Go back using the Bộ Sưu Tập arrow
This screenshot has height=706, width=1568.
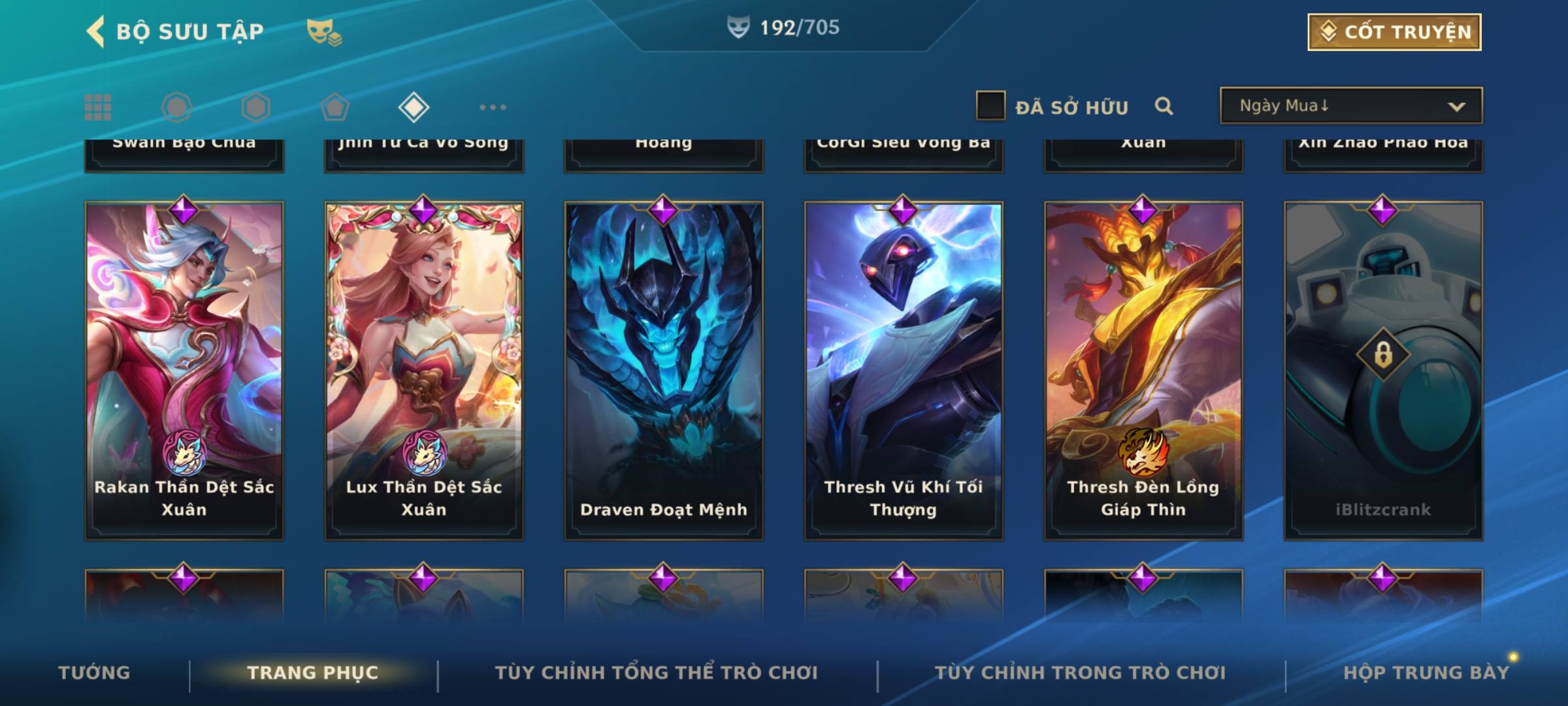click(95, 31)
